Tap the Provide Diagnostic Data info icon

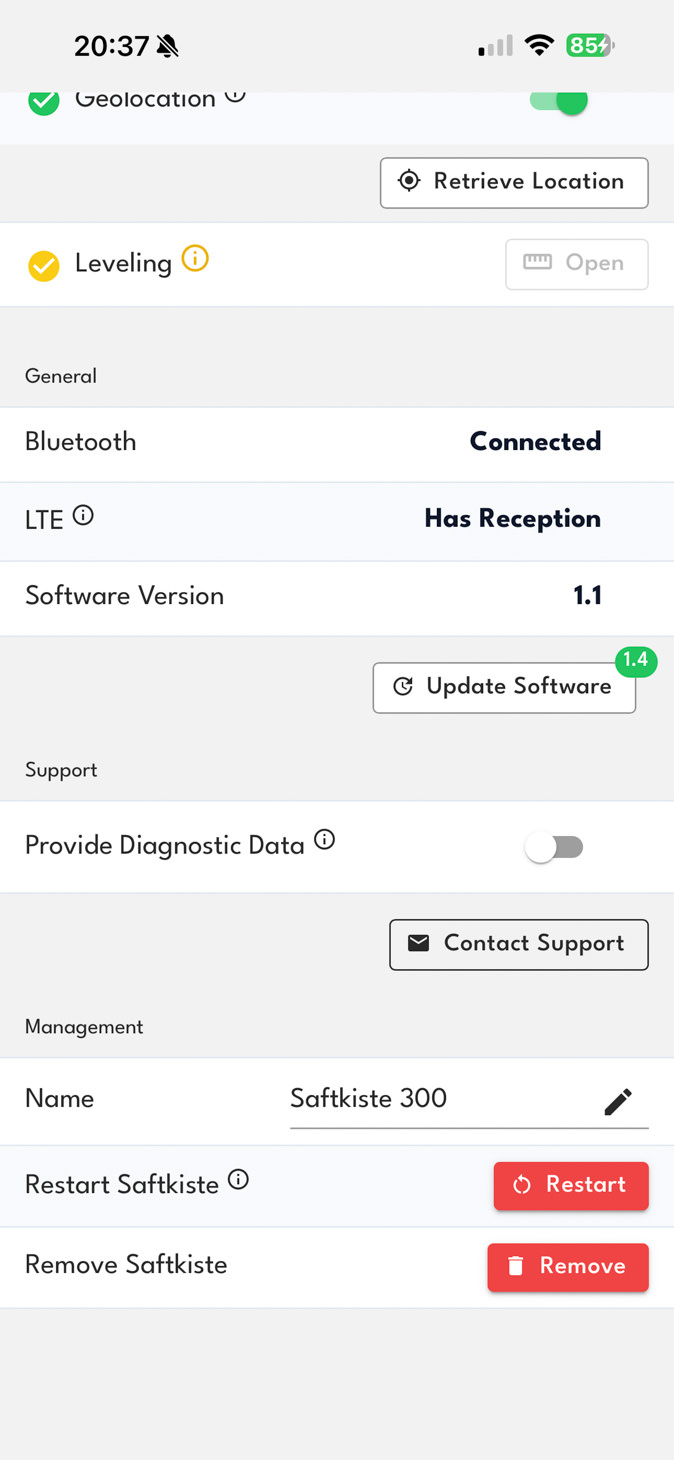pos(324,840)
